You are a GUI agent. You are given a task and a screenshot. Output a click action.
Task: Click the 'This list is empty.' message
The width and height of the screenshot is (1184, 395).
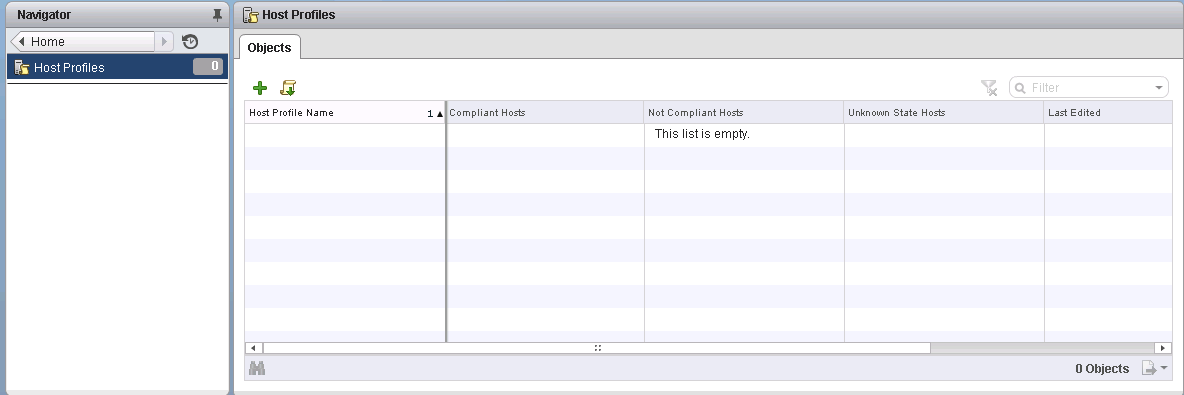point(701,134)
